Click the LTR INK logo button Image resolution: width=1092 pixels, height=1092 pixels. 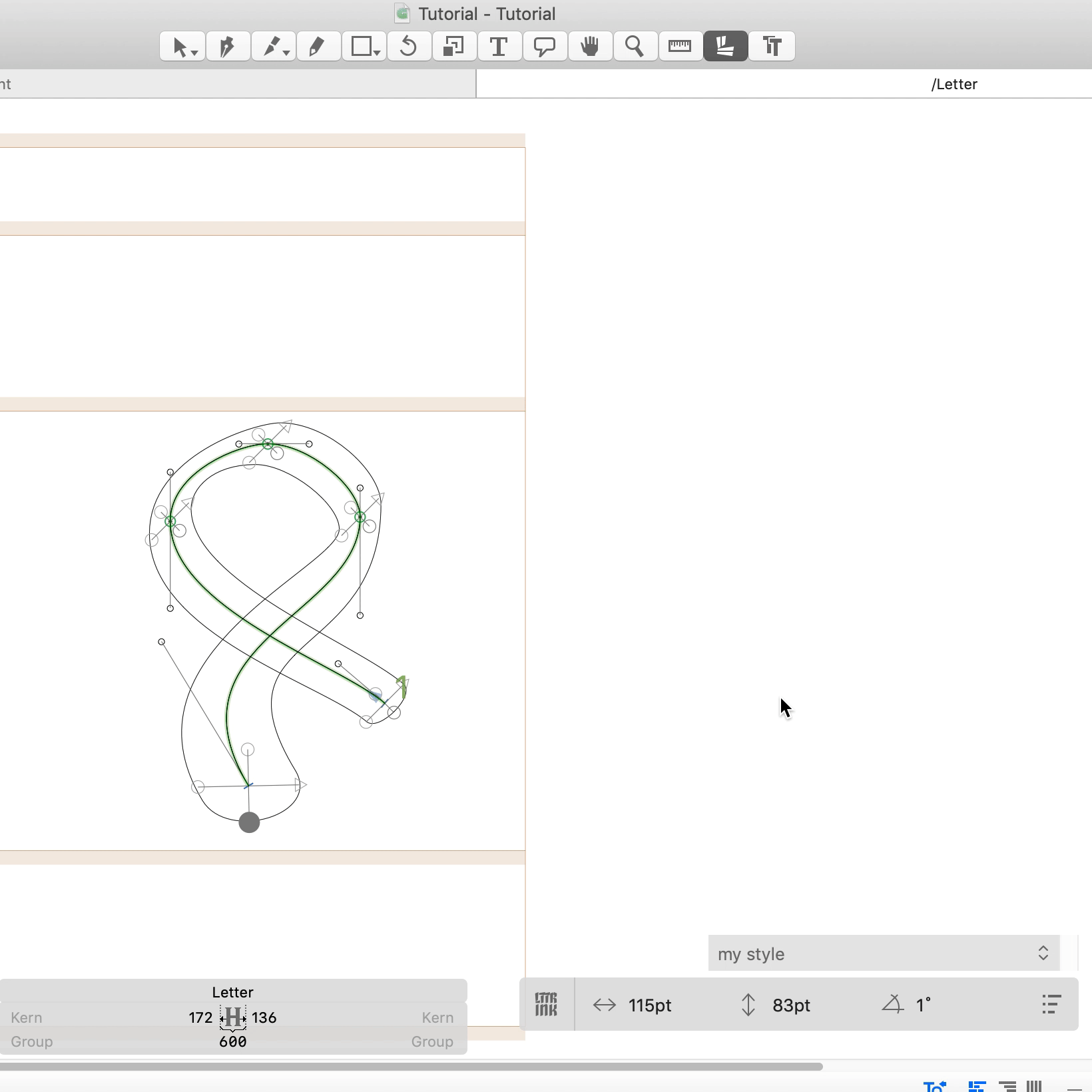tap(546, 1004)
